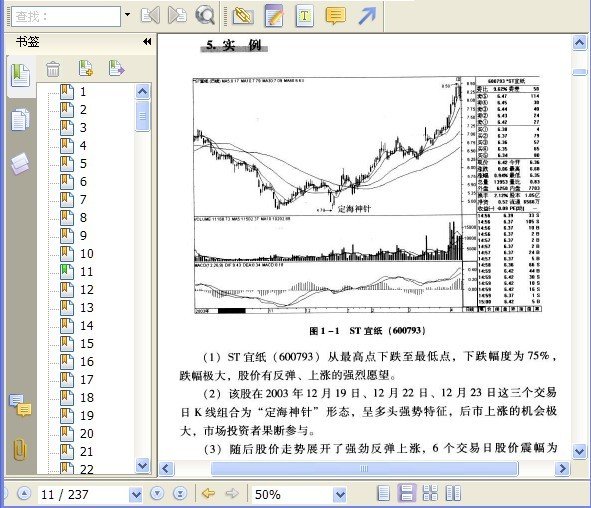Screen dimensions: 591x508
Task: Open the zoom level dropdown arrow
Action: pos(340,494)
